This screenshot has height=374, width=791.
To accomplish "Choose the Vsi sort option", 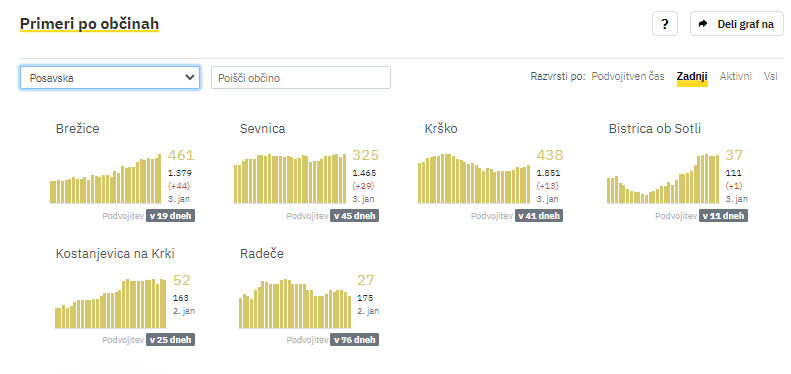I will [x=770, y=76].
